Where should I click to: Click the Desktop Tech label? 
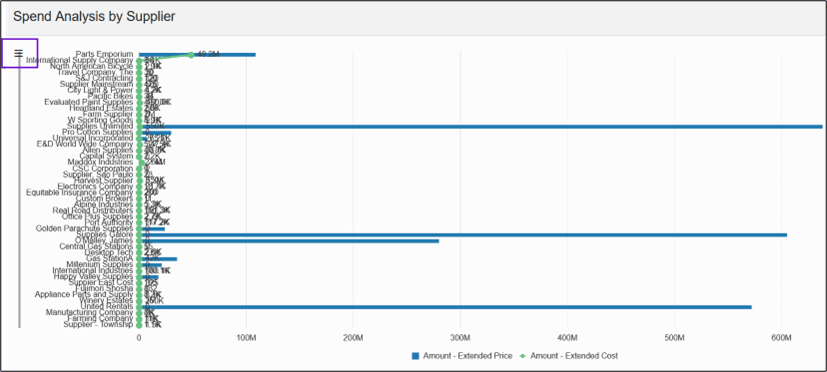109,253
